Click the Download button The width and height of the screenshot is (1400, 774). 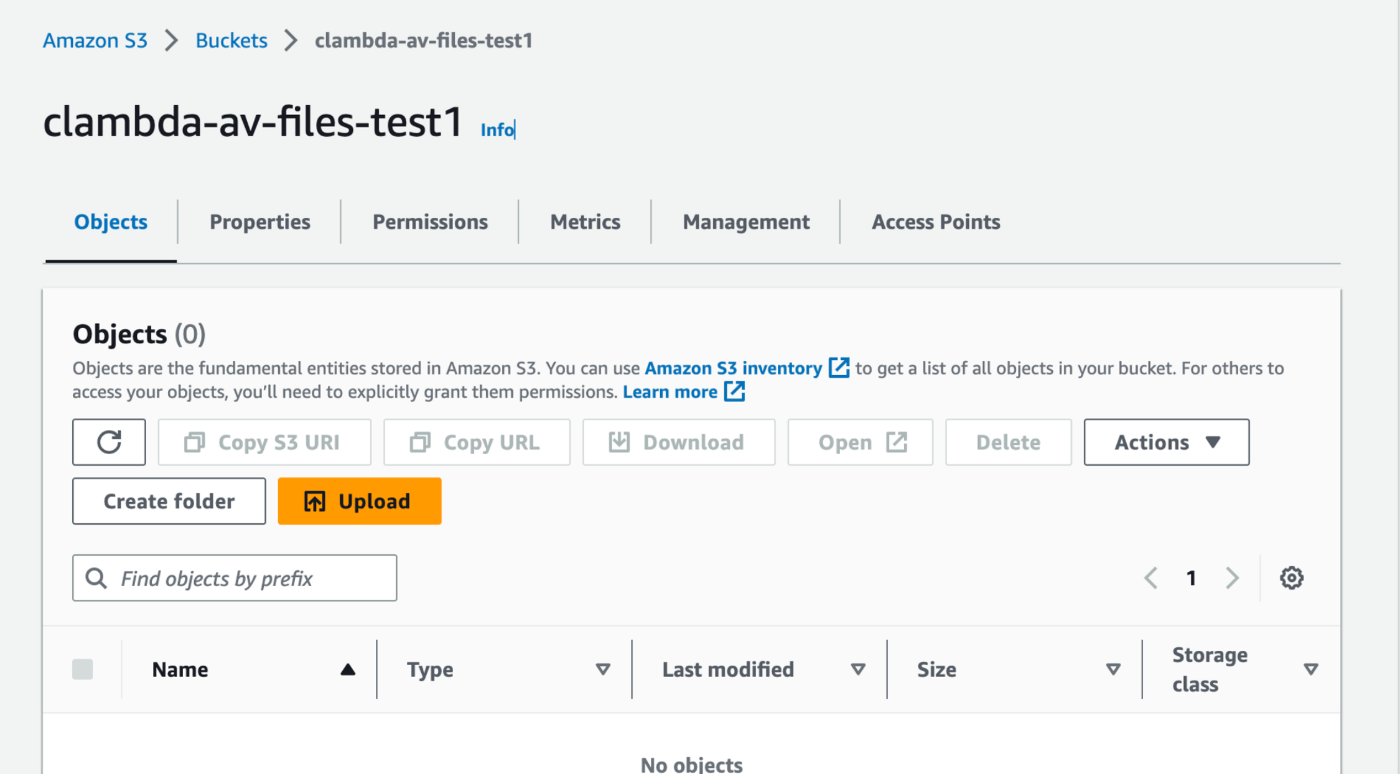click(x=679, y=442)
